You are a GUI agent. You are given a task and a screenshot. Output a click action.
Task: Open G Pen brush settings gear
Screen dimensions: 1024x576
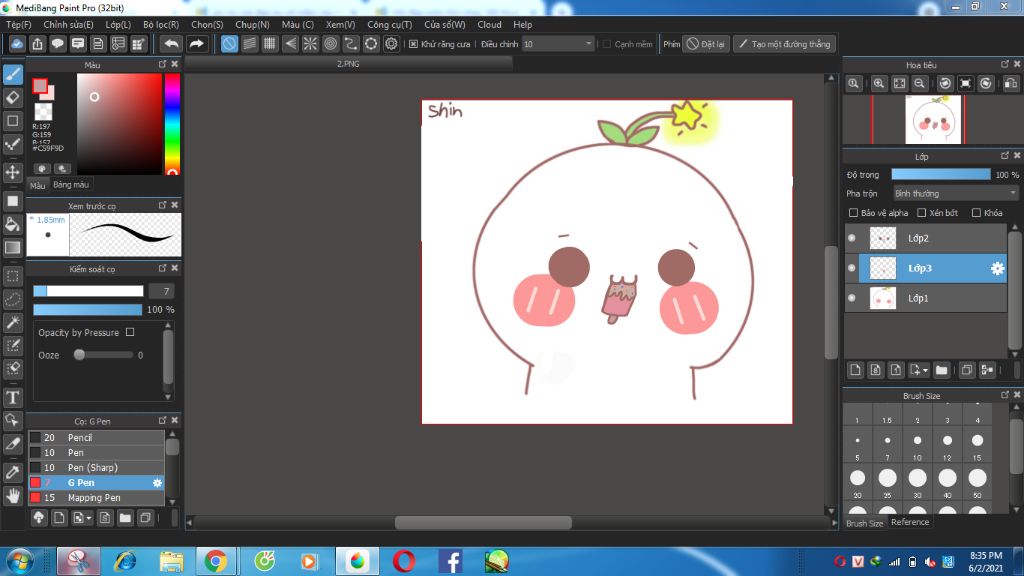pos(157,483)
